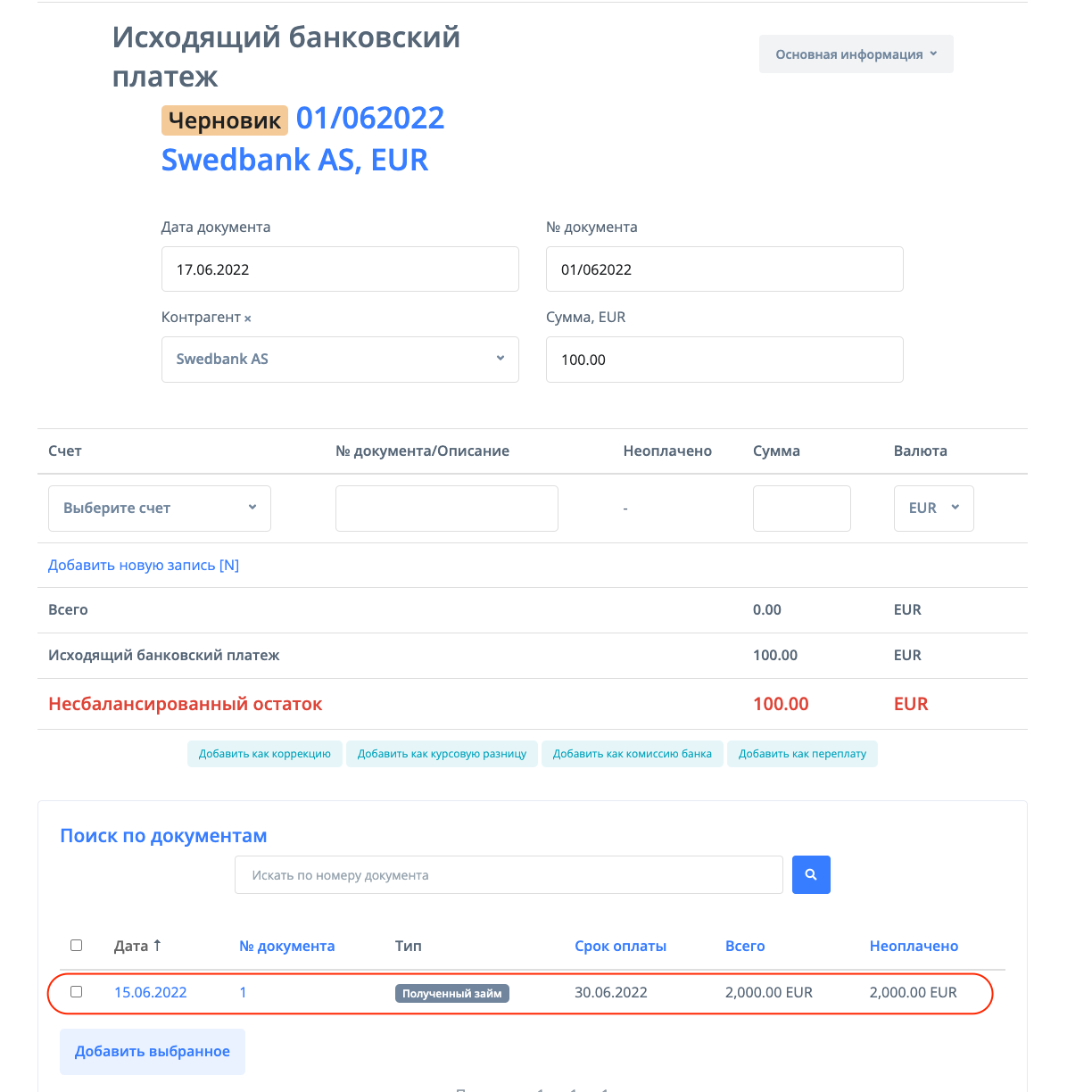Viewport: 1092px width, 1092px height.
Task: Open the Выберите счет account selector
Action: click(160, 509)
